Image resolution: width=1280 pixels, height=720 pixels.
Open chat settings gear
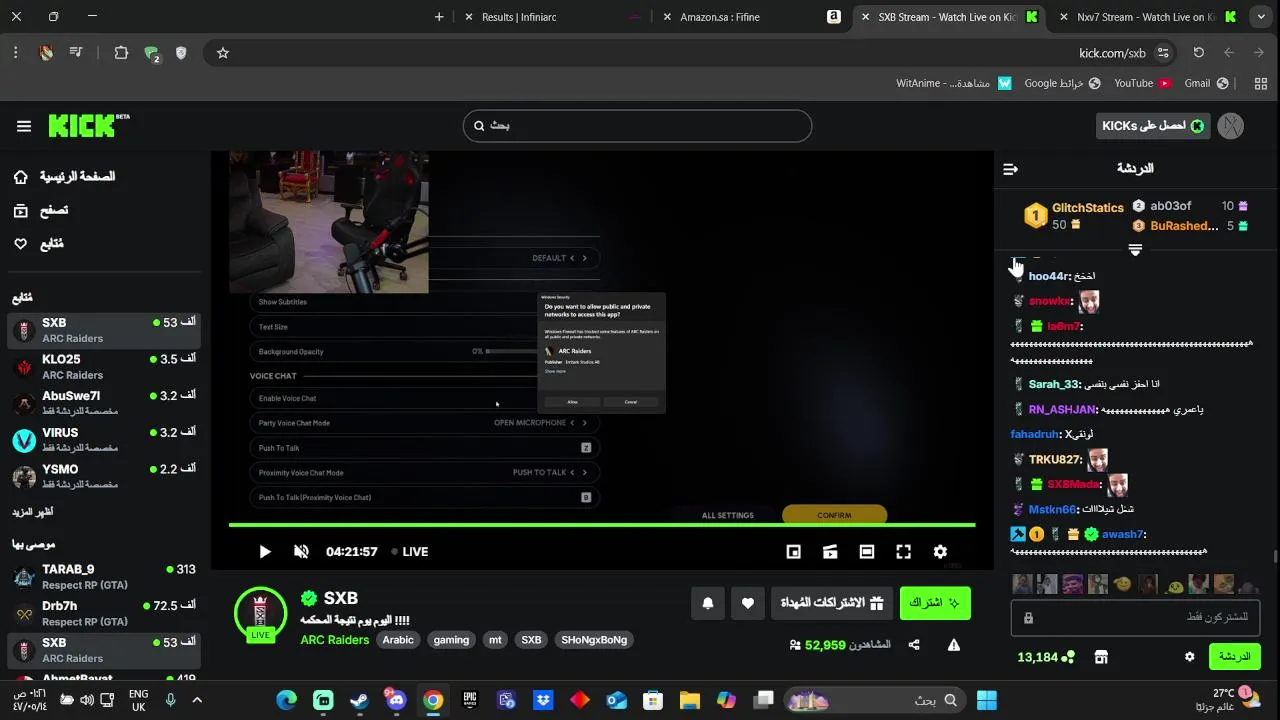[x=1189, y=657]
